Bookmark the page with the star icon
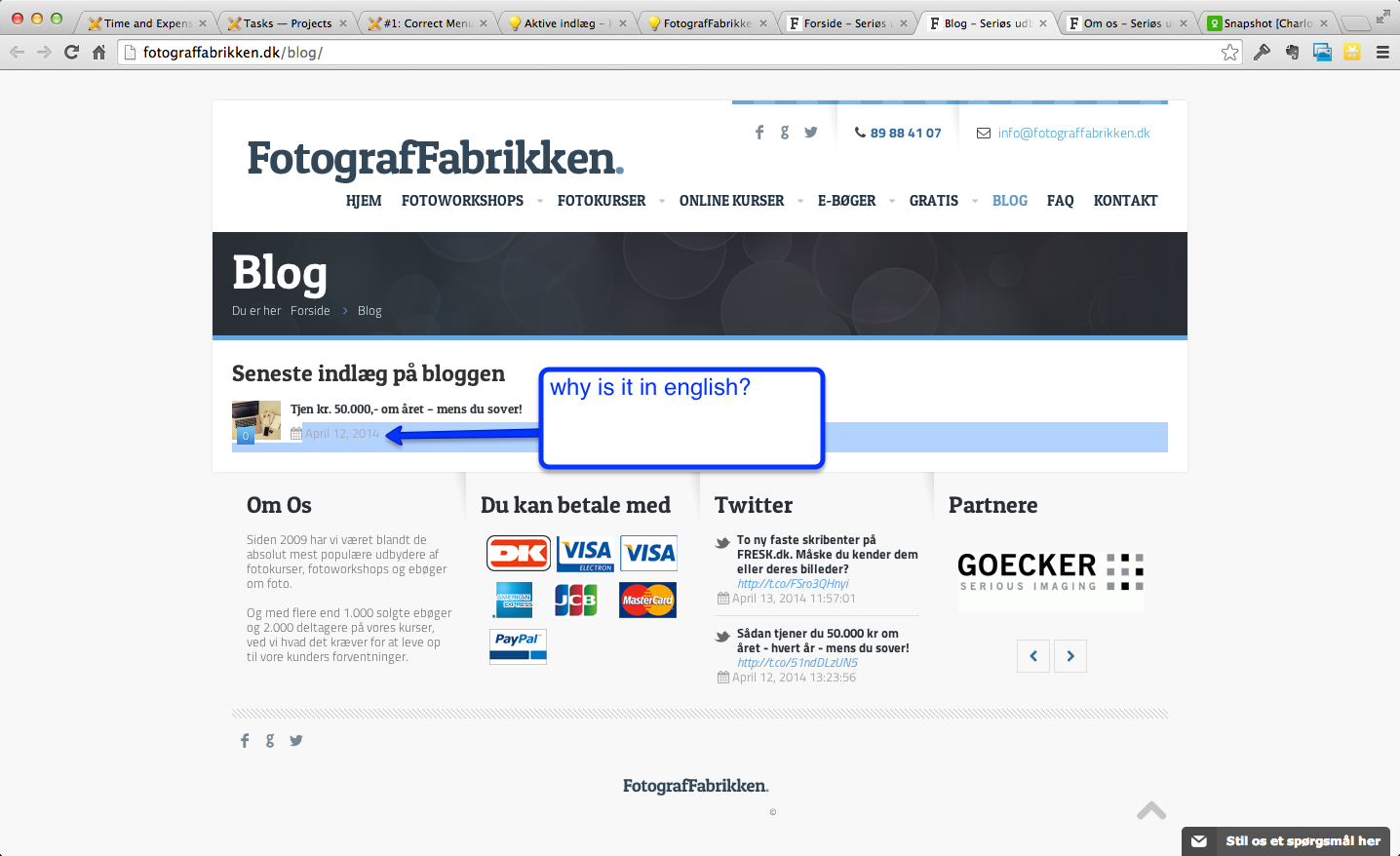This screenshot has height=856, width=1400. tap(1229, 53)
